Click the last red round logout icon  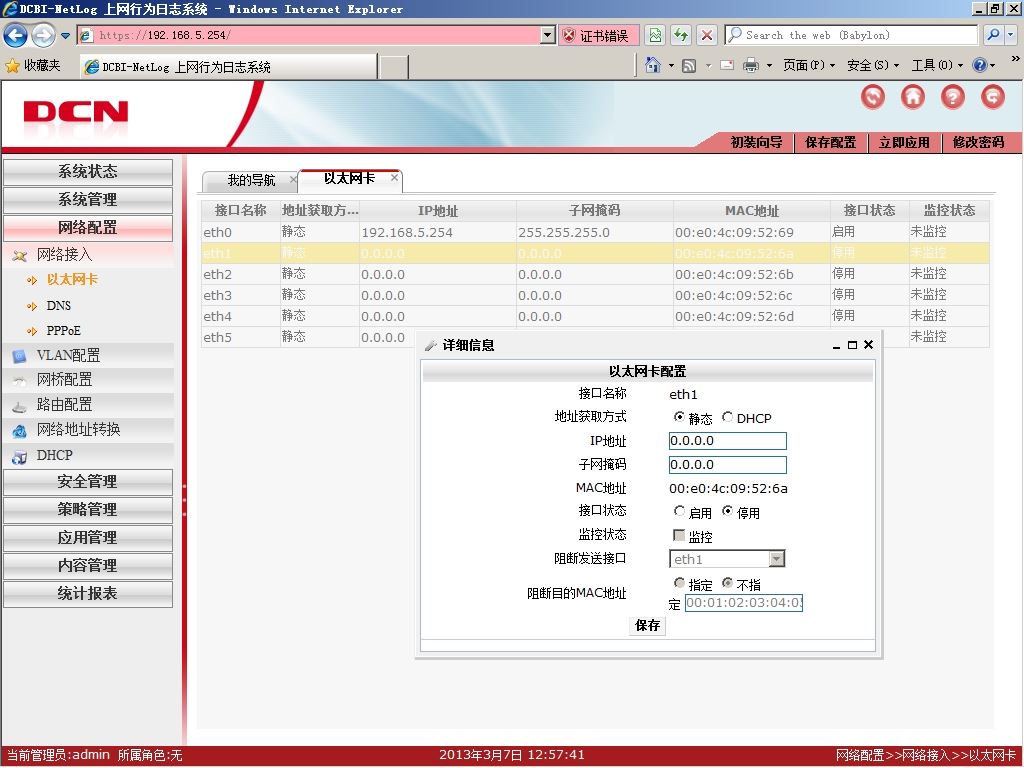[993, 97]
